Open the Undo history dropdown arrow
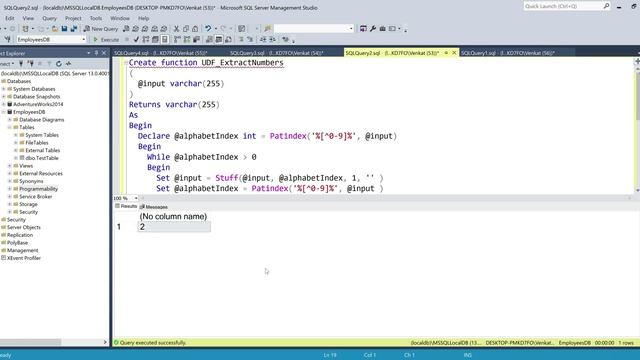This screenshot has width=640, height=360. click(216, 29)
